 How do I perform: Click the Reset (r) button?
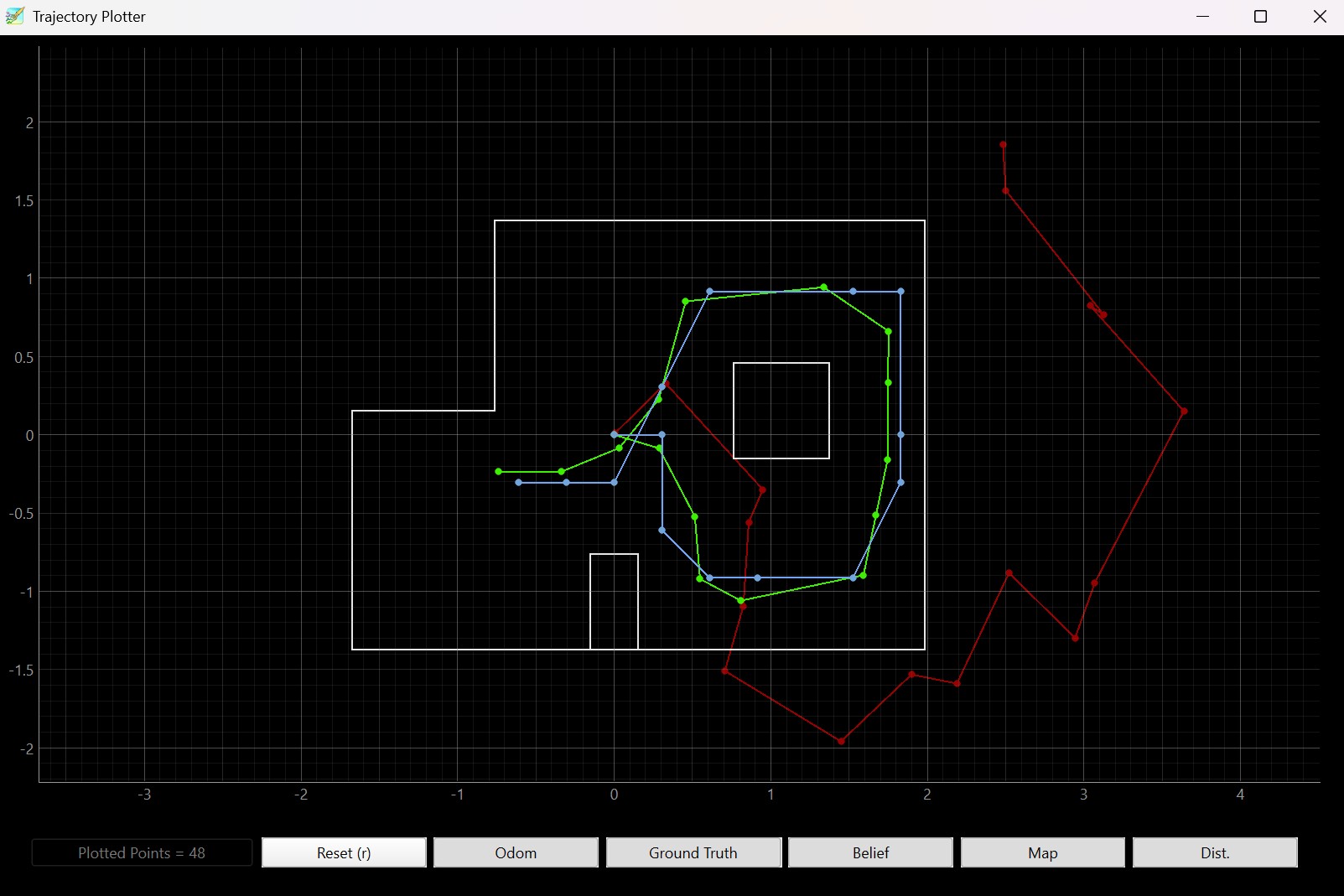tap(344, 852)
